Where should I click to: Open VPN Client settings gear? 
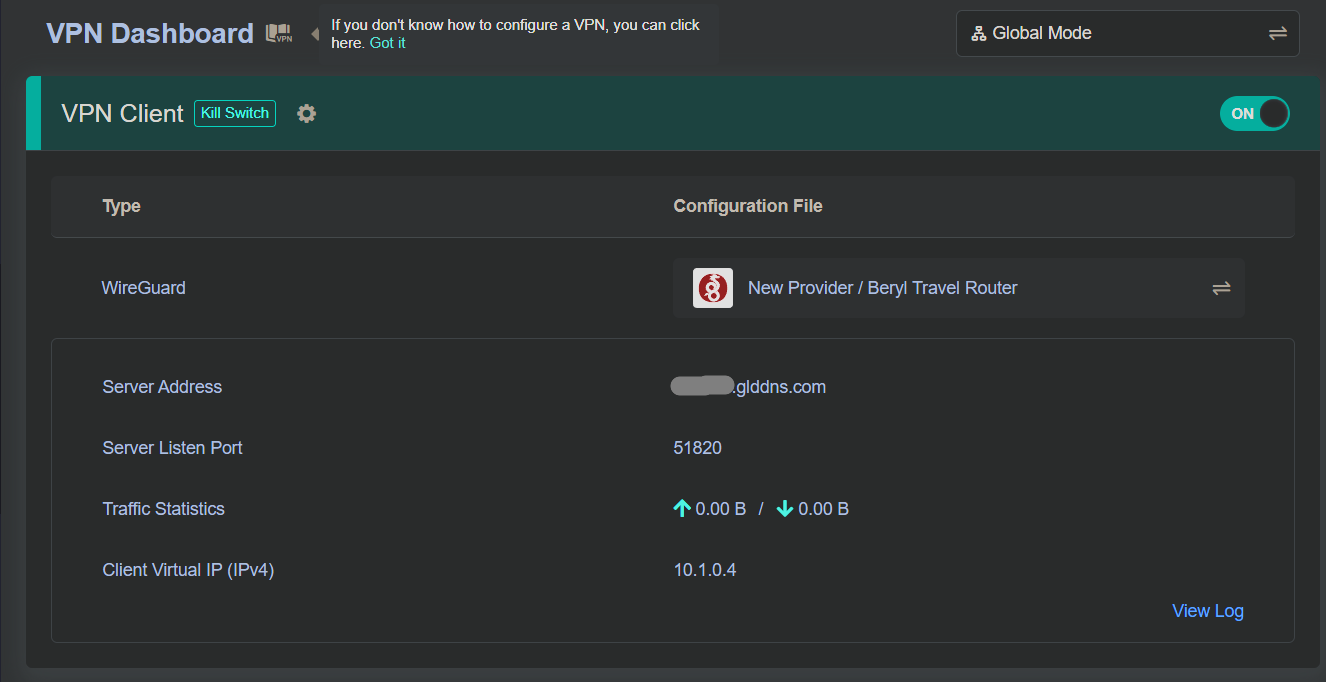pos(307,114)
